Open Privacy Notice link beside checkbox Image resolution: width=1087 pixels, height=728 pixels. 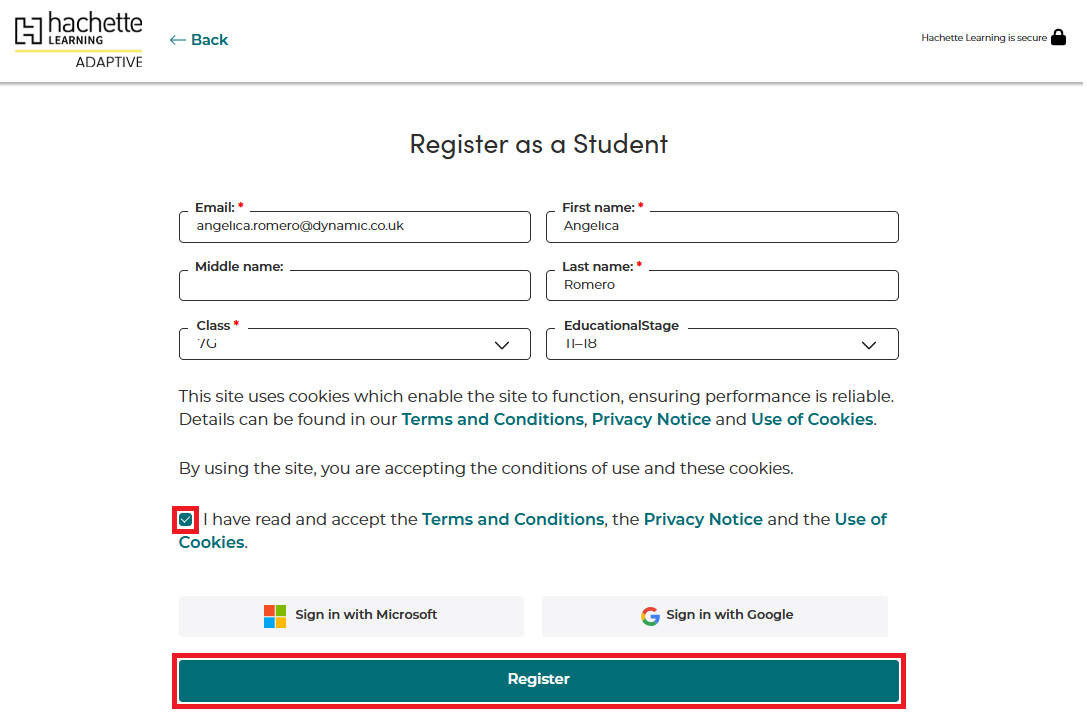(703, 520)
